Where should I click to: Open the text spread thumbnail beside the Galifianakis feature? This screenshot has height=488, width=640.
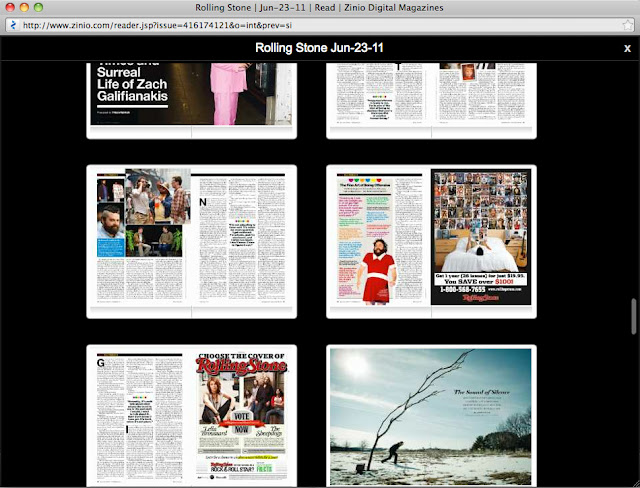(x=431, y=101)
